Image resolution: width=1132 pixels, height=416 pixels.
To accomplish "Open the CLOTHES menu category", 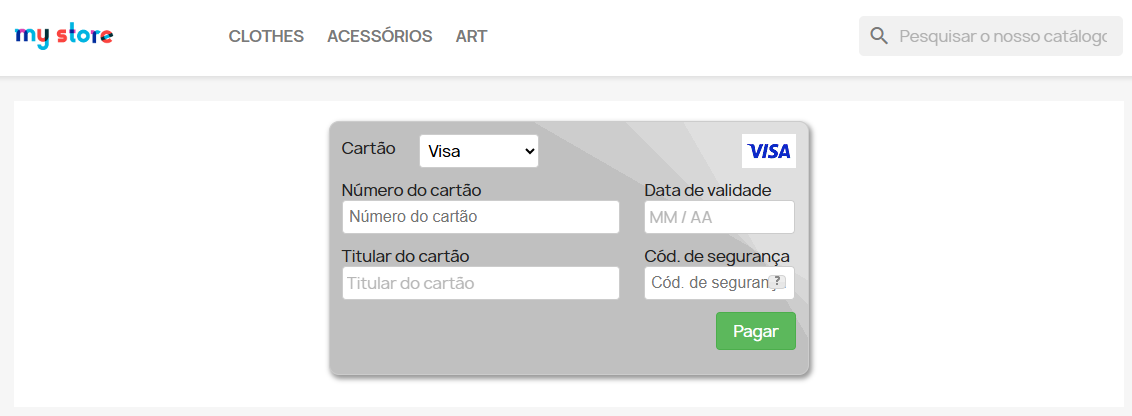I will [x=266, y=36].
